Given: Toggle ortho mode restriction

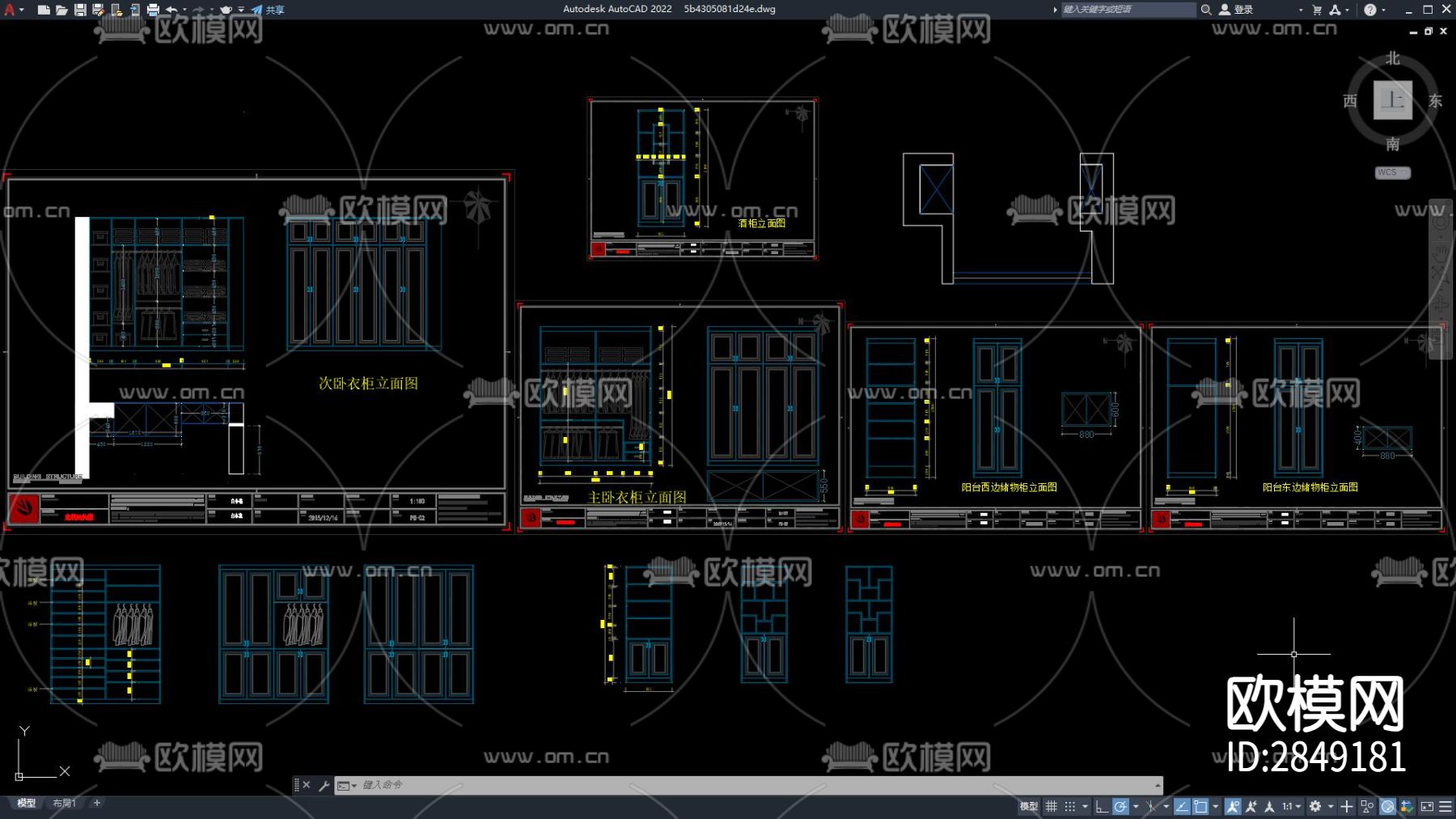Looking at the screenshot, I should tap(1102, 806).
